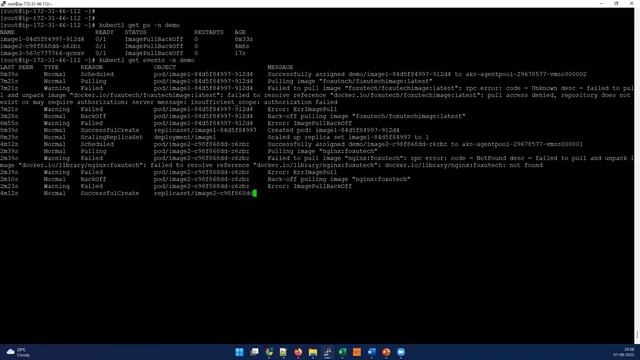The image size is (640, 360).
Task: Click message 'Successfully assigned demo/image1' line
Action: (x=427, y=74)
